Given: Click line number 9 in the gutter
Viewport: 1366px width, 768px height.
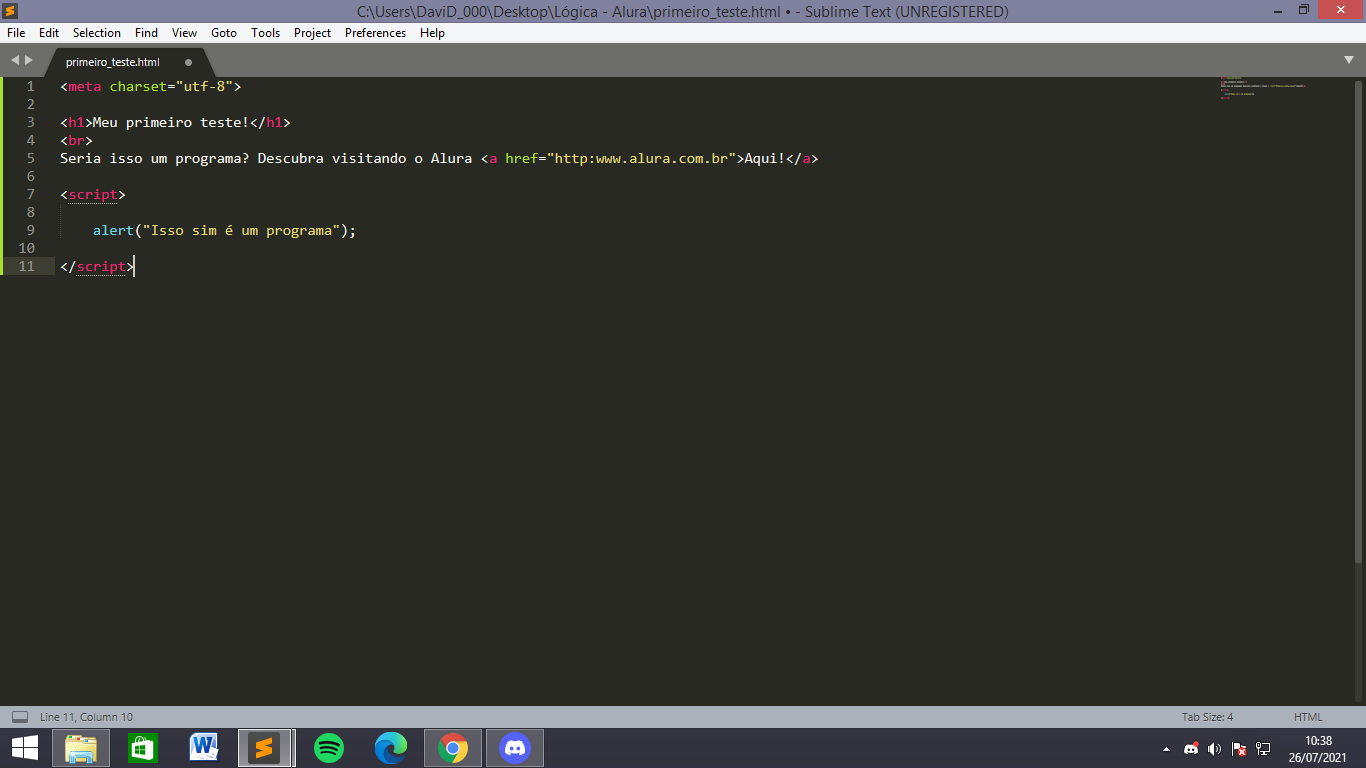Looking at the screenshot, I should click(x=30, y=230).
